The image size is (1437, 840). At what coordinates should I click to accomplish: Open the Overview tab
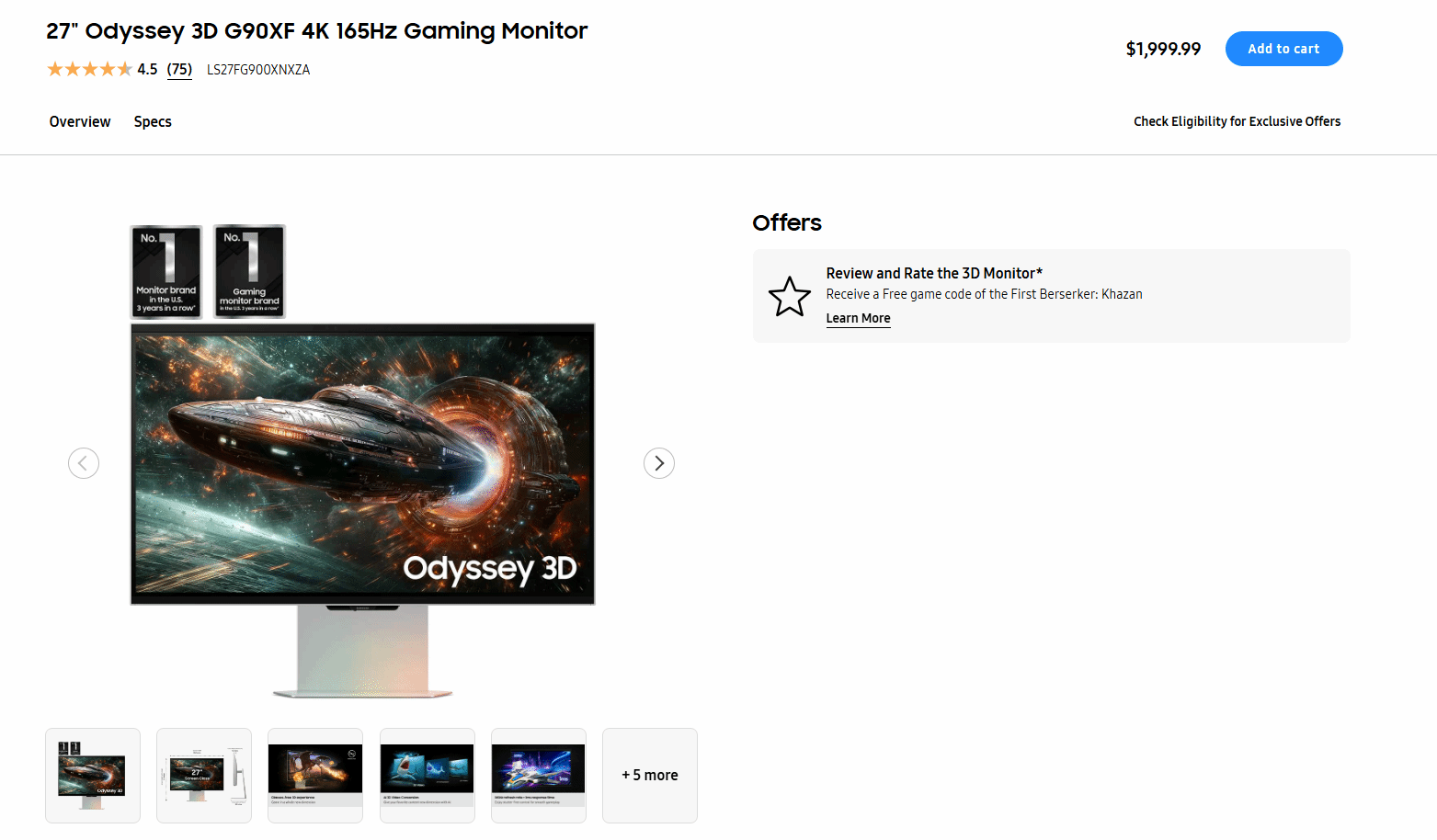80,121
